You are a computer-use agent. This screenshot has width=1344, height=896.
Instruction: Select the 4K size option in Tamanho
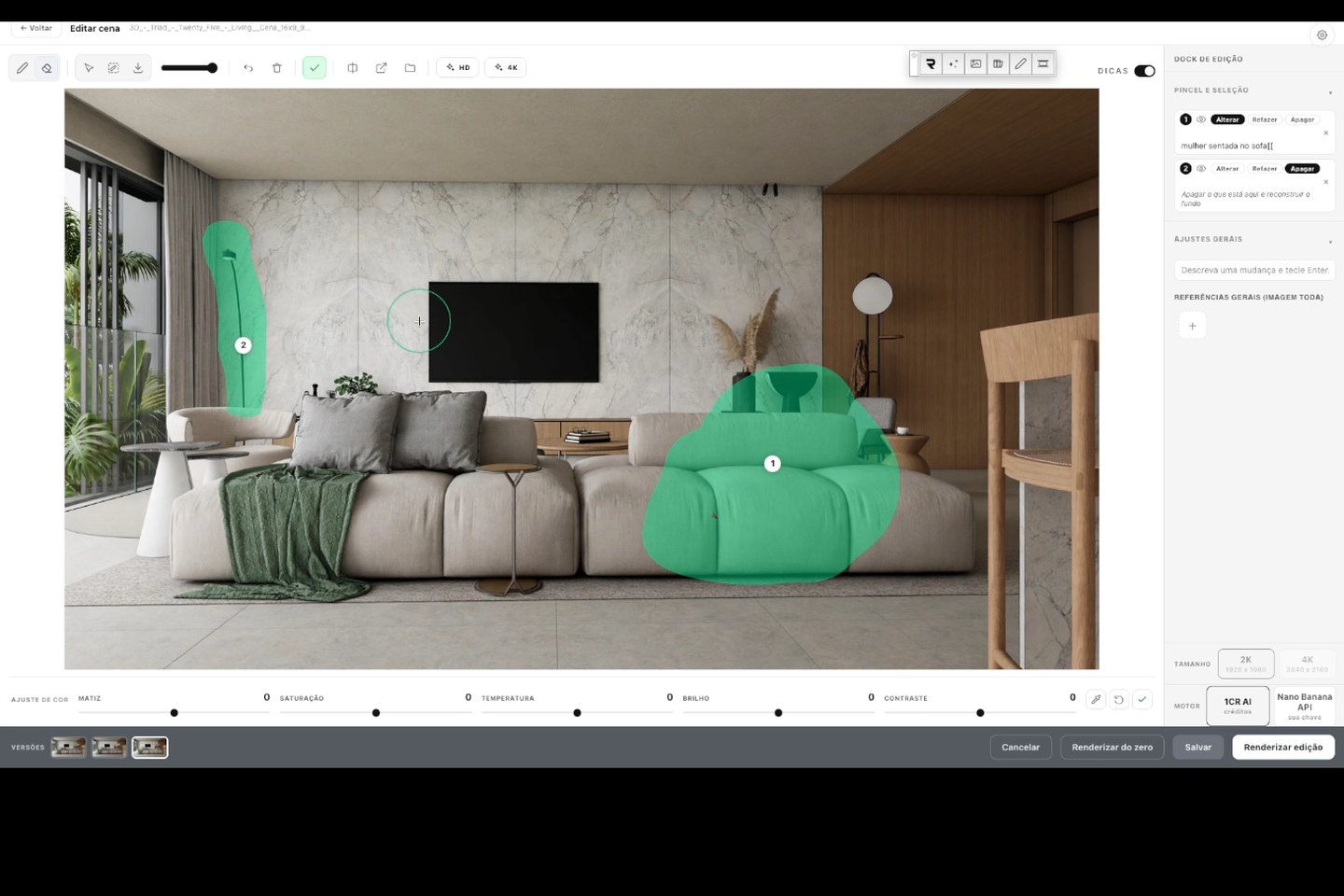click(x=1307, y=664)
